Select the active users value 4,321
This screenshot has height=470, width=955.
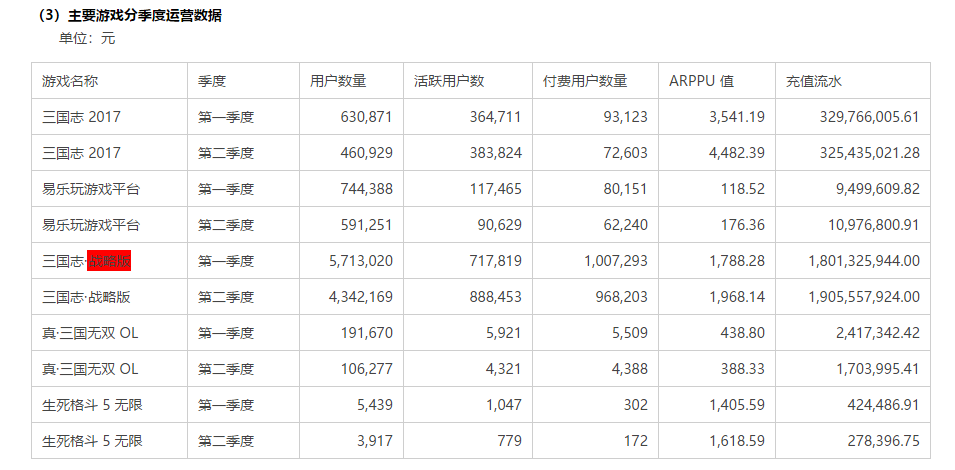(x=504, y=370)
